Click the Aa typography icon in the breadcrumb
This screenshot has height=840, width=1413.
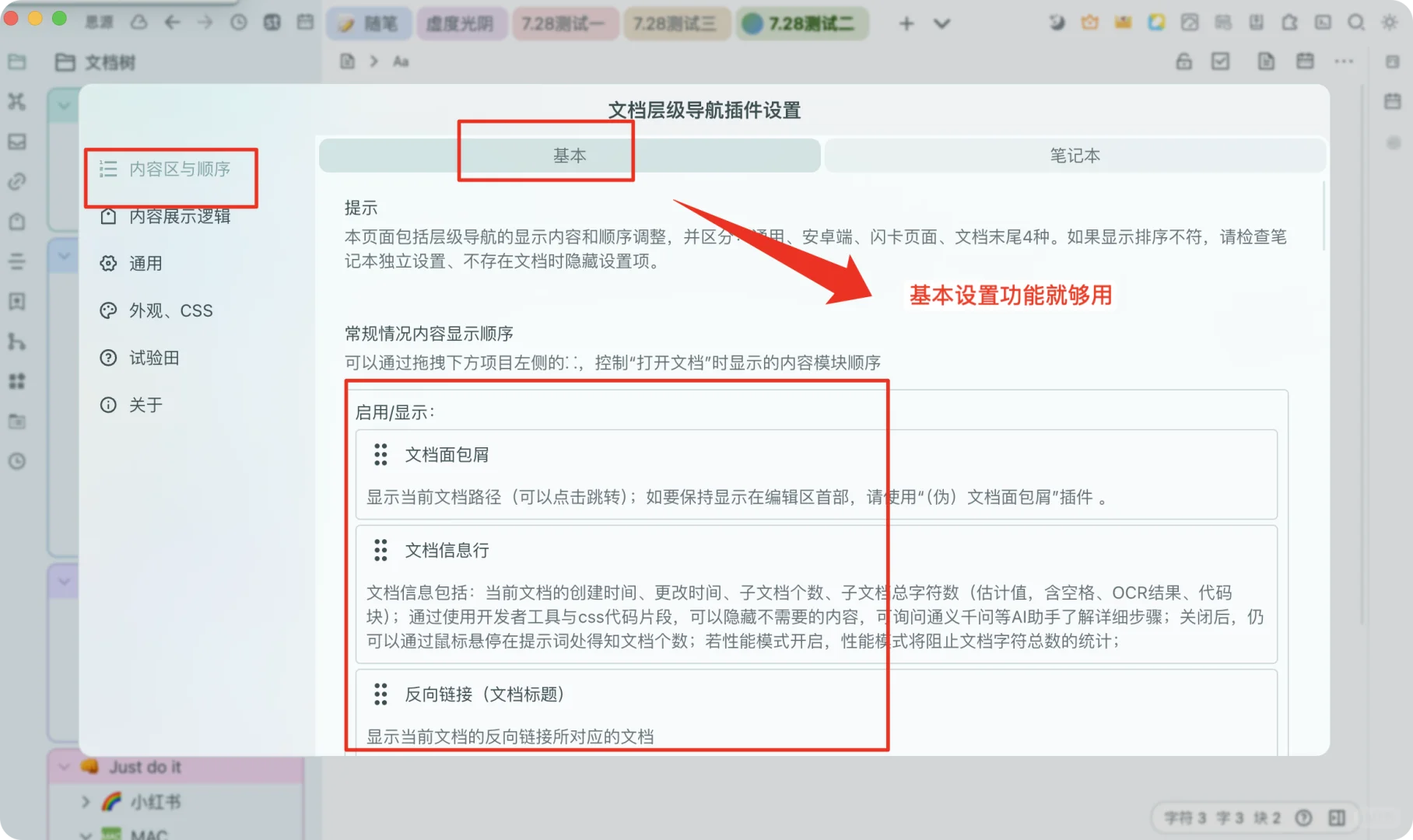point(401,61)
